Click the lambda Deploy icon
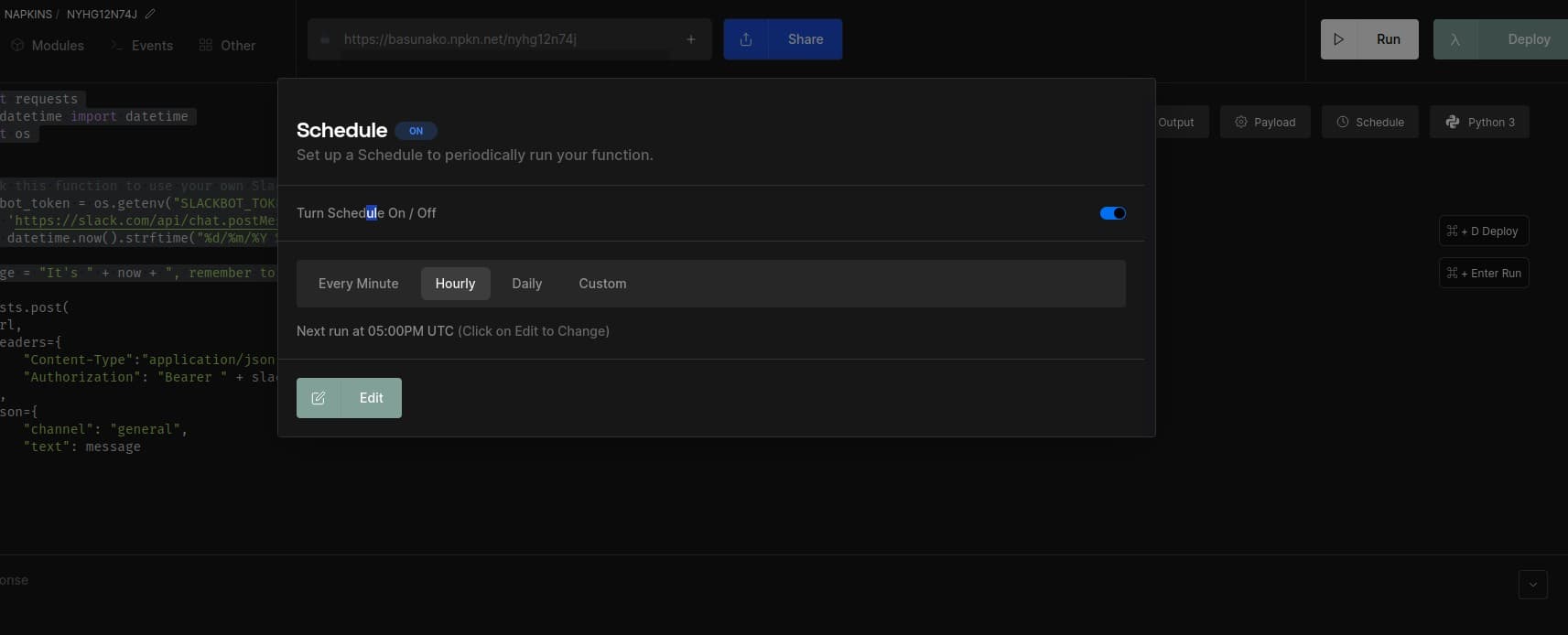Screen dimensions: 1568x635 point(1454,39)
